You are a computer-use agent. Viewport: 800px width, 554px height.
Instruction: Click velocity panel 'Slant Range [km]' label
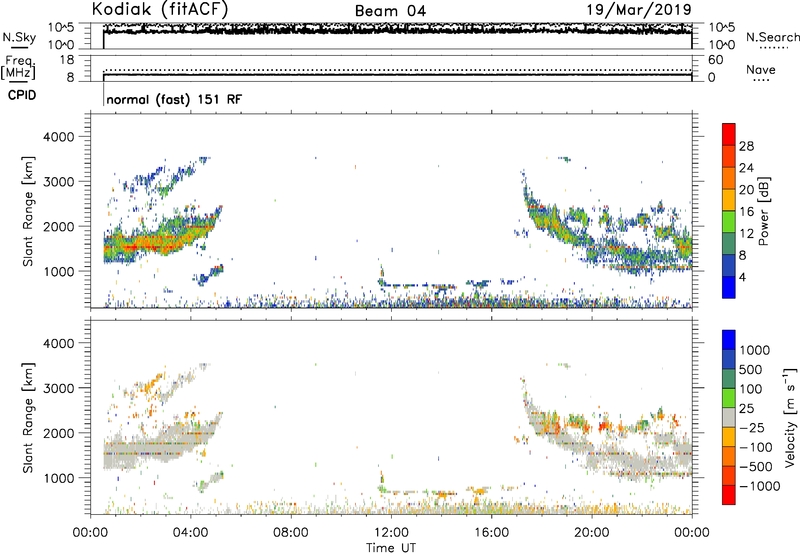28,417
